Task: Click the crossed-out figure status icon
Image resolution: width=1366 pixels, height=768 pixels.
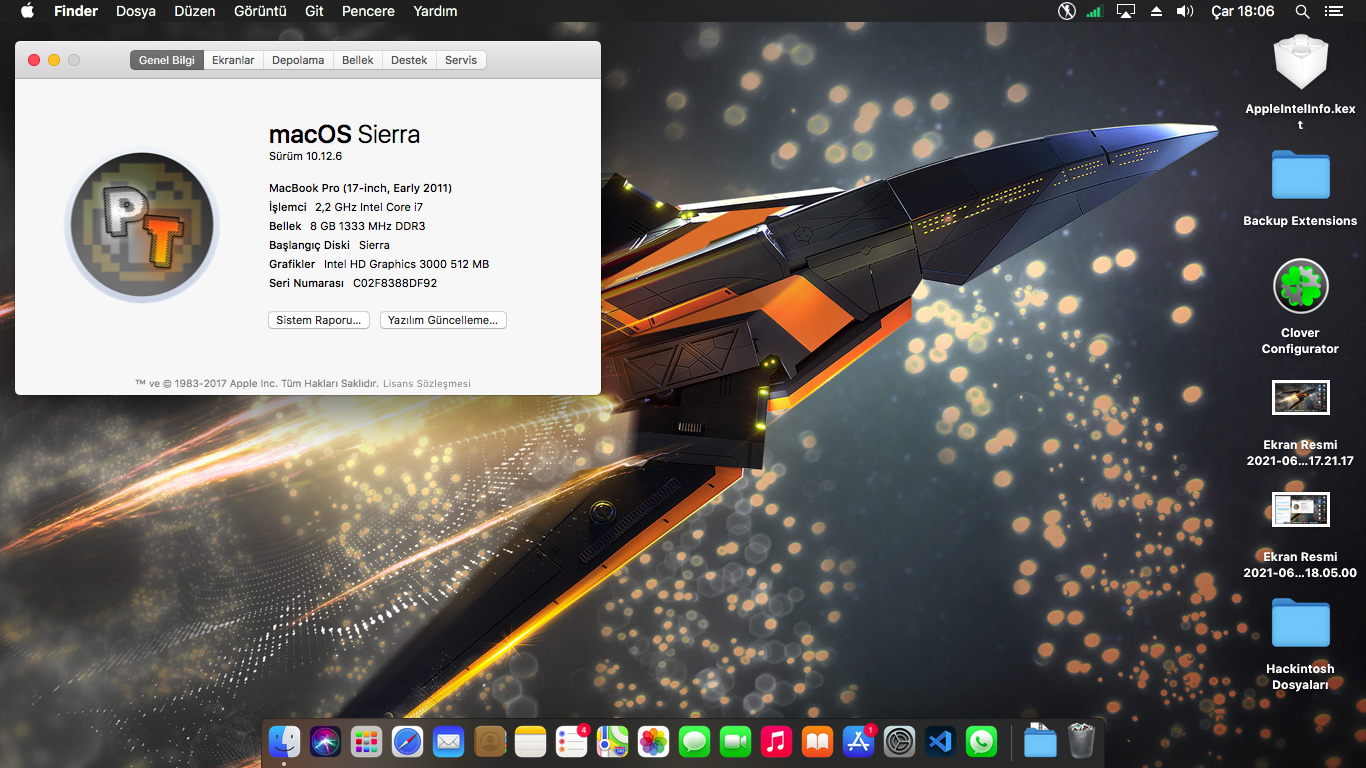Action: pos(1066,11)
